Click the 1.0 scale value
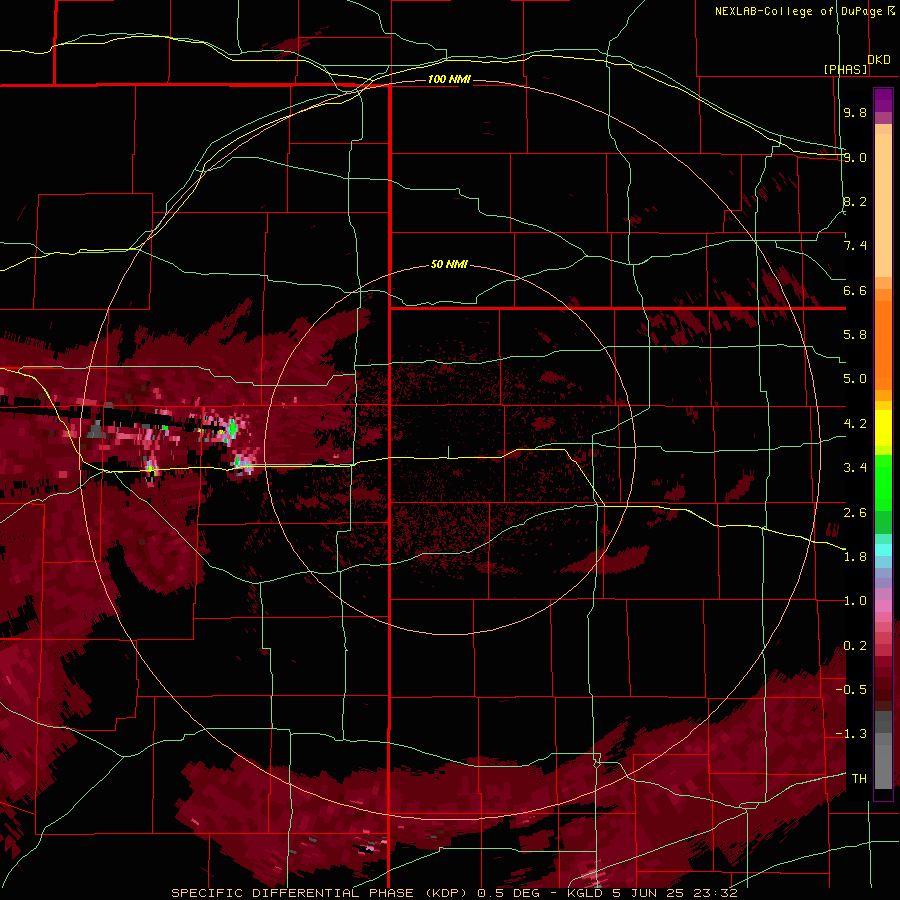Screen dimensions: 900x900 point(855,601)
